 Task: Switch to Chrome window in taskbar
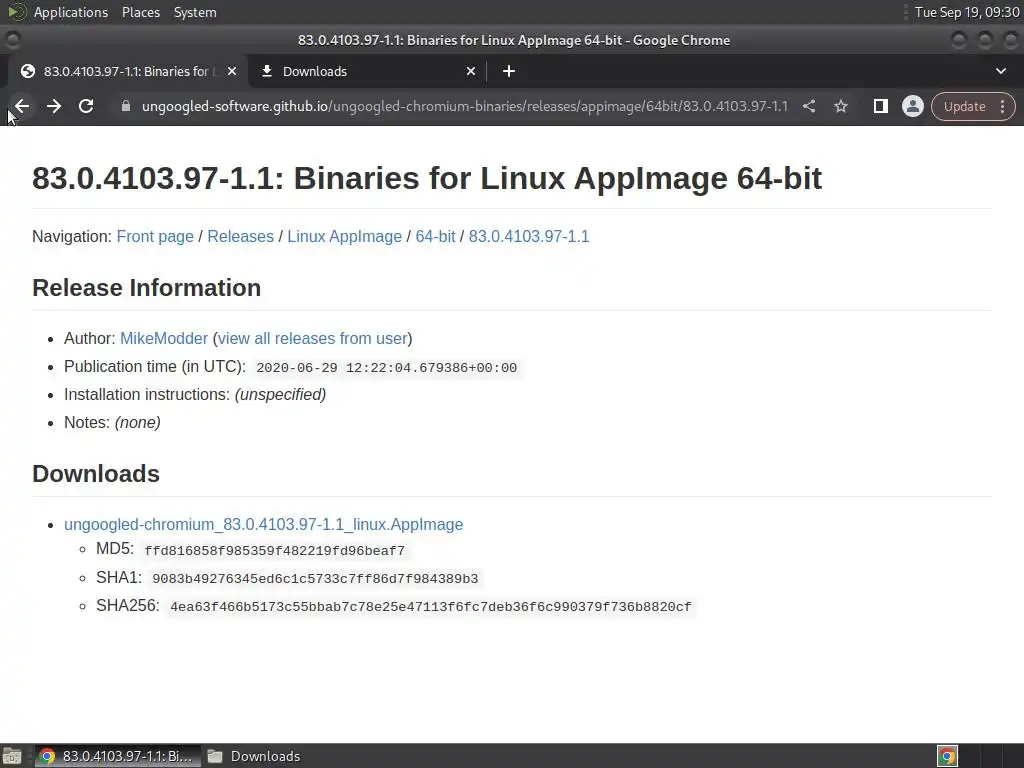click(116, 756)
